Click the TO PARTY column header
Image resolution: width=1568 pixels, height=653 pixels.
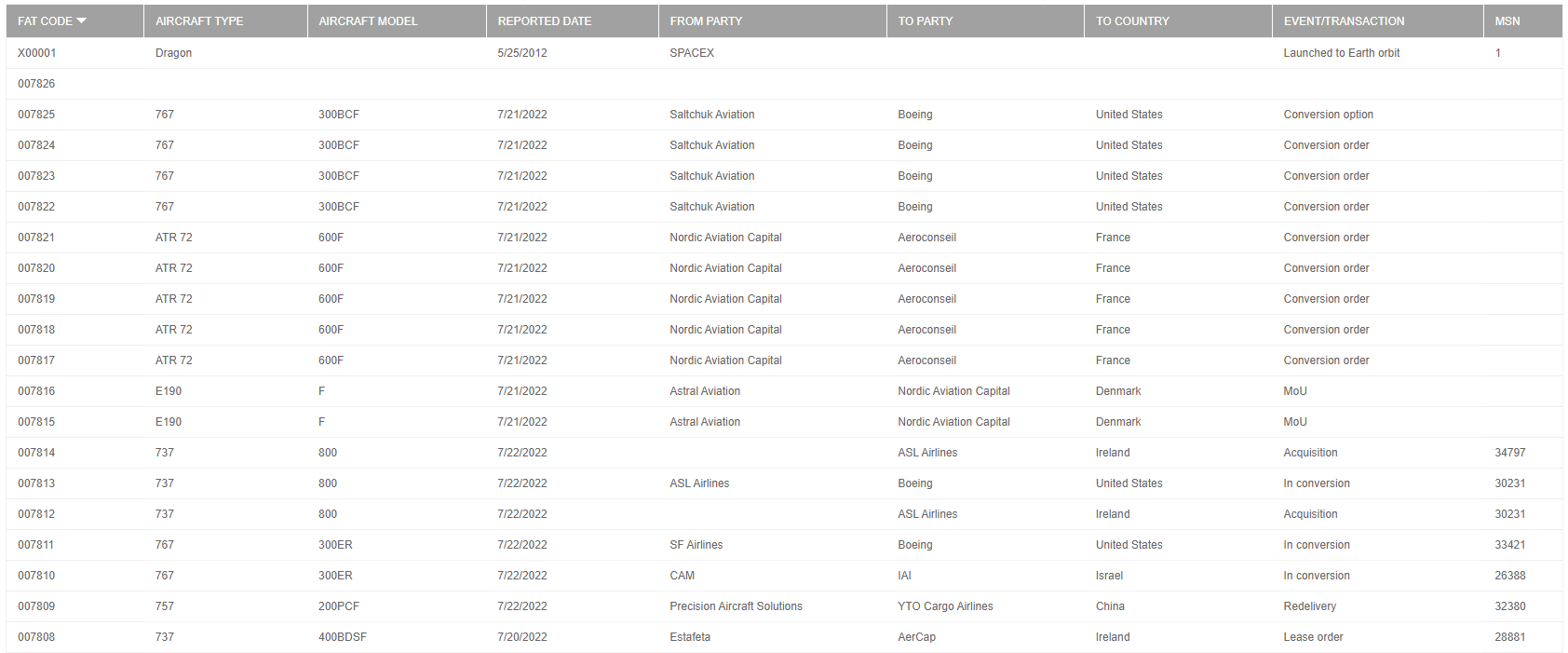click(925, 21)
